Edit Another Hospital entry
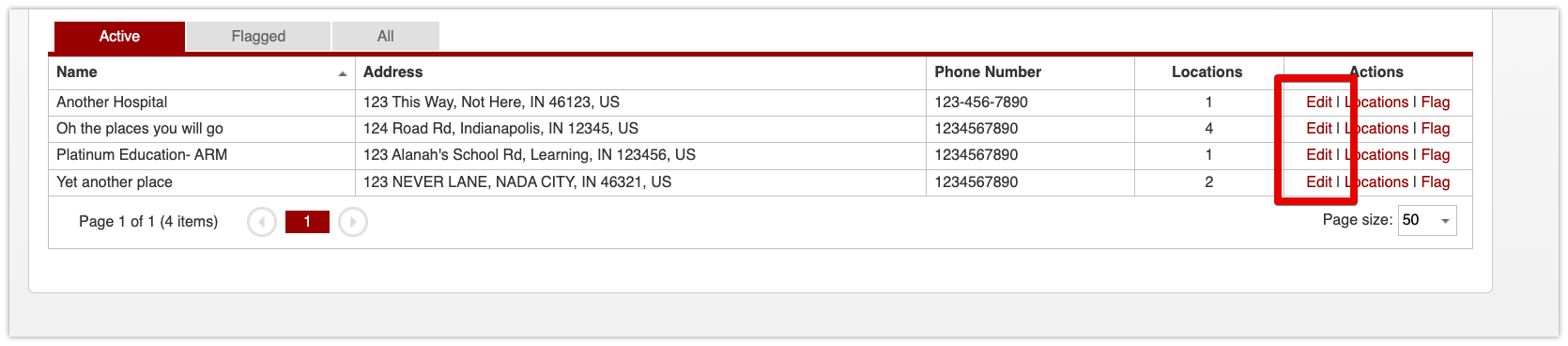 [x=1318, y=102]
